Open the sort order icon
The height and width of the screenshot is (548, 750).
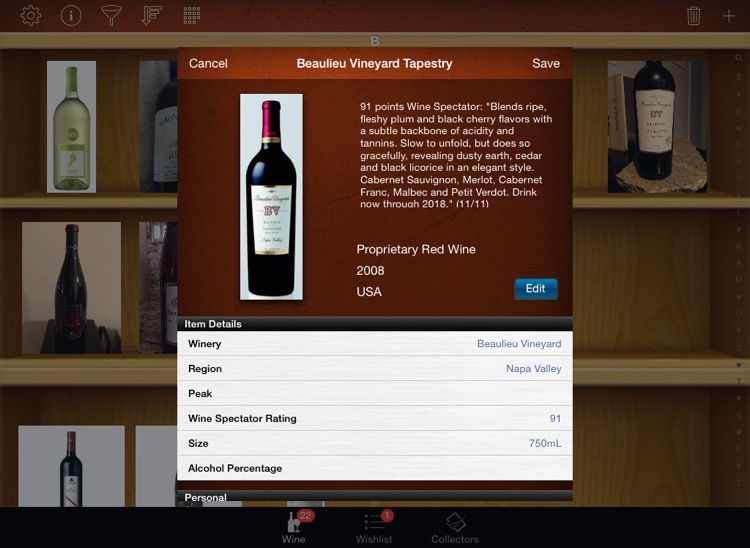pos(152,16)
